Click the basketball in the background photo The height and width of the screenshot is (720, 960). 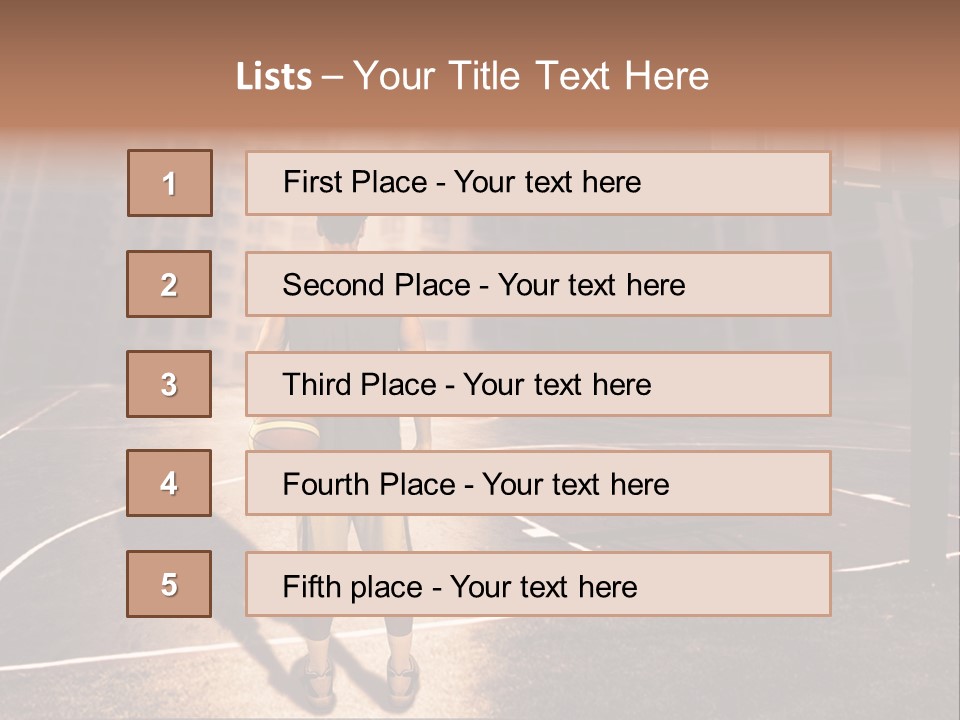point(285,435)
